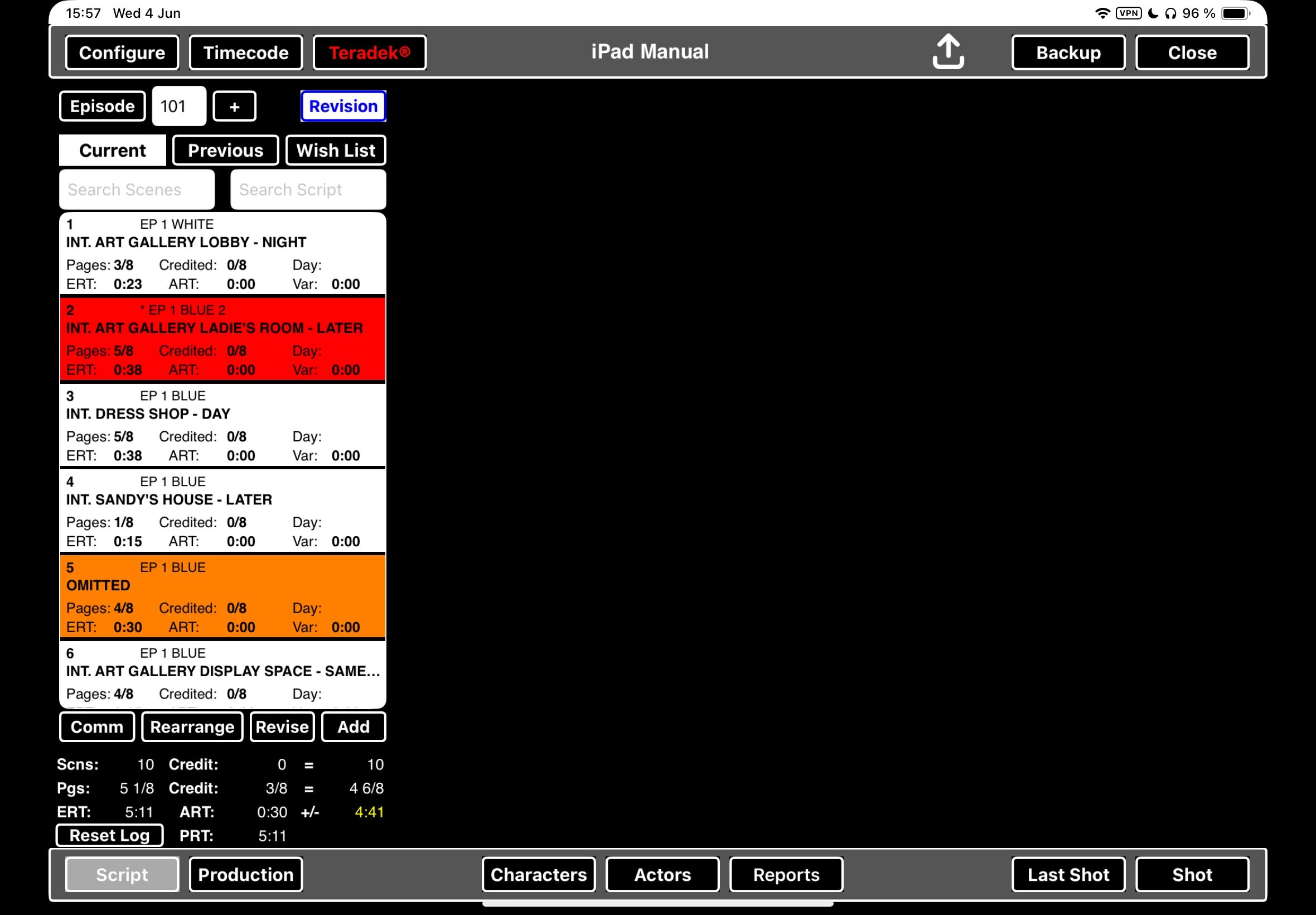The height and width of the screenshot is (915, 1316).
Task: Open the Teradek® connection button
Action: pos(370,53)
